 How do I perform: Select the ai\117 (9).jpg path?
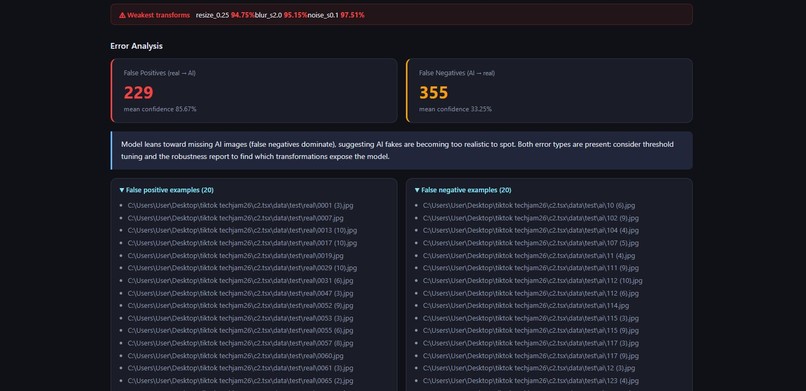click(x=531, y=356)
